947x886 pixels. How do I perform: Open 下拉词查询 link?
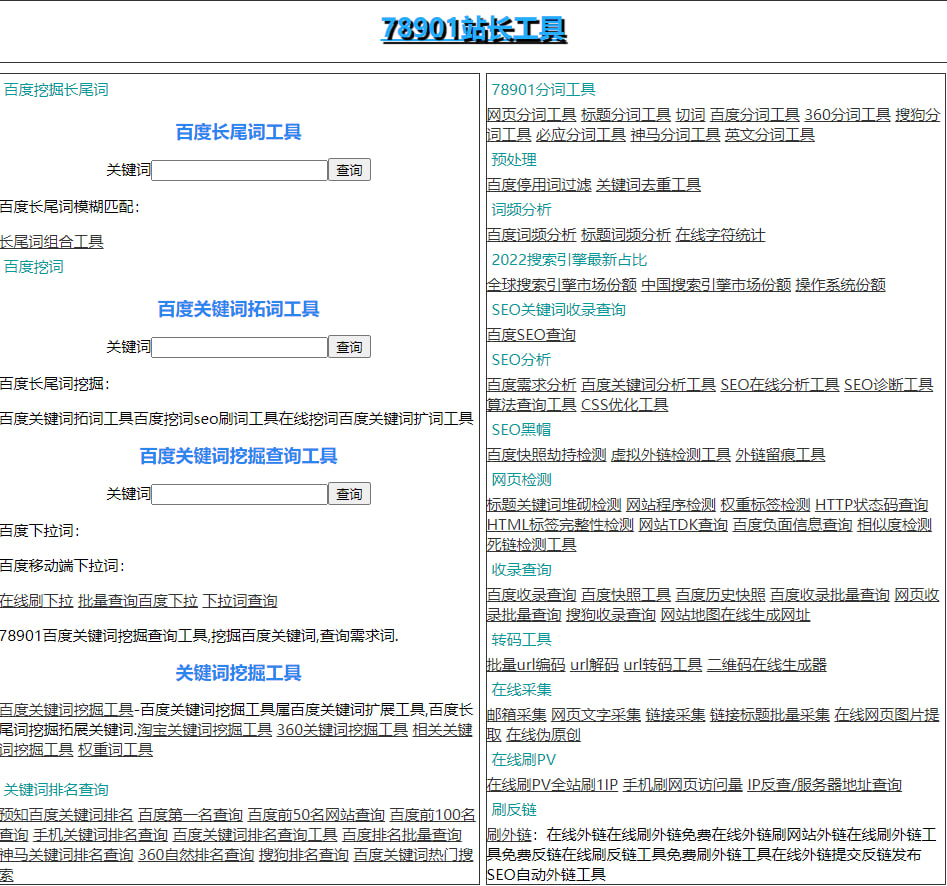[240, 601]
